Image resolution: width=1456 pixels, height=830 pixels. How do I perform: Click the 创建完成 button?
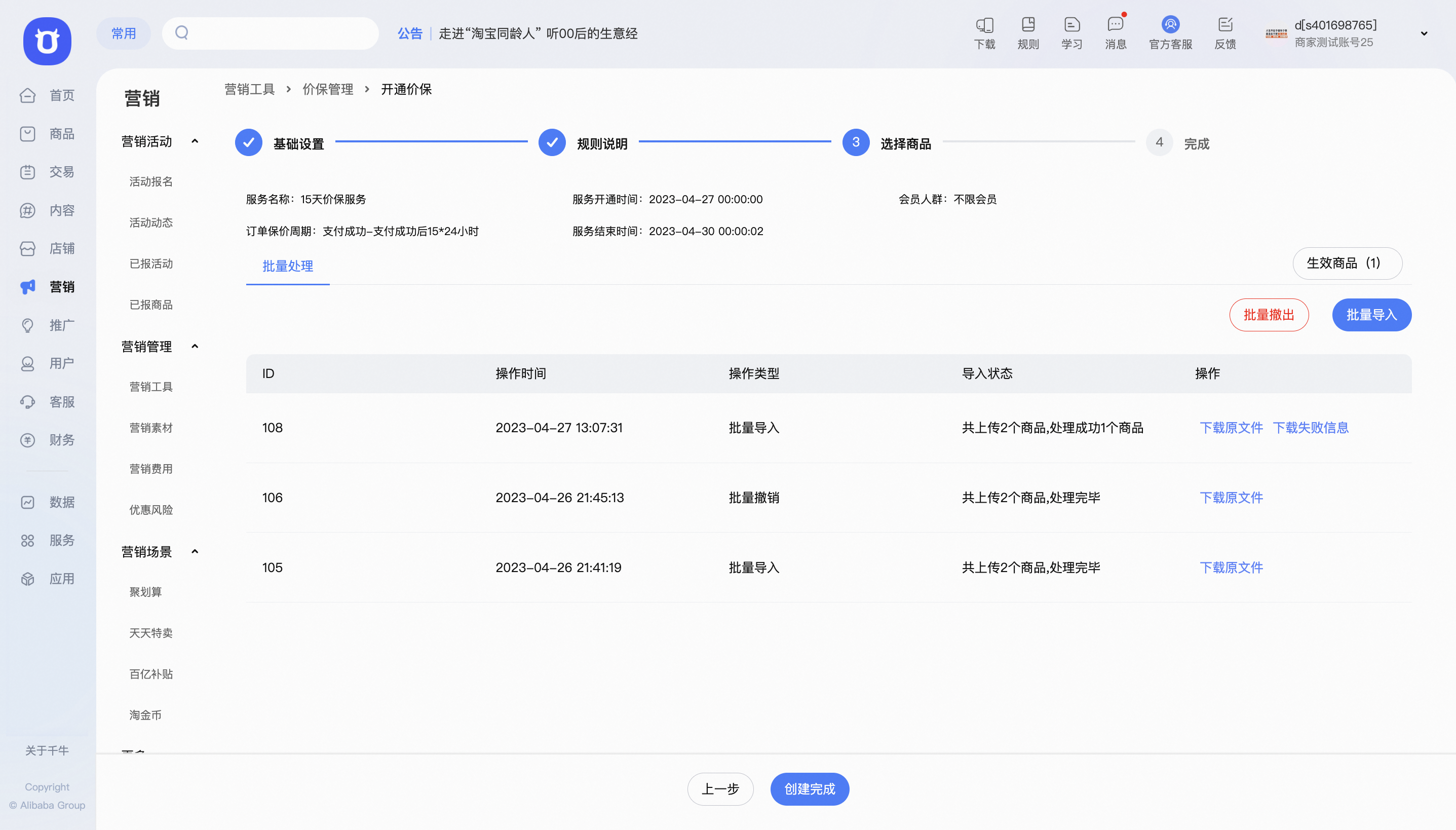pyautogui.click(x=810, y=789)
